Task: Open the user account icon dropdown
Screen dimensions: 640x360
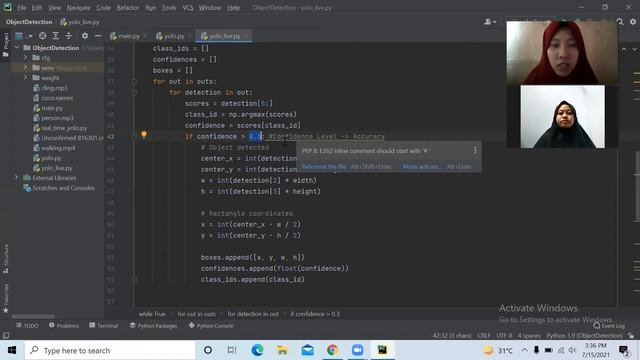Action: click(490, 22)
